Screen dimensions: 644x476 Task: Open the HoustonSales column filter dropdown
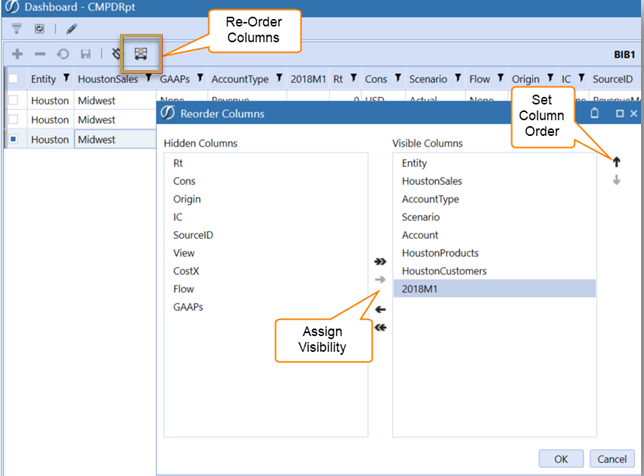pos(147,79)
